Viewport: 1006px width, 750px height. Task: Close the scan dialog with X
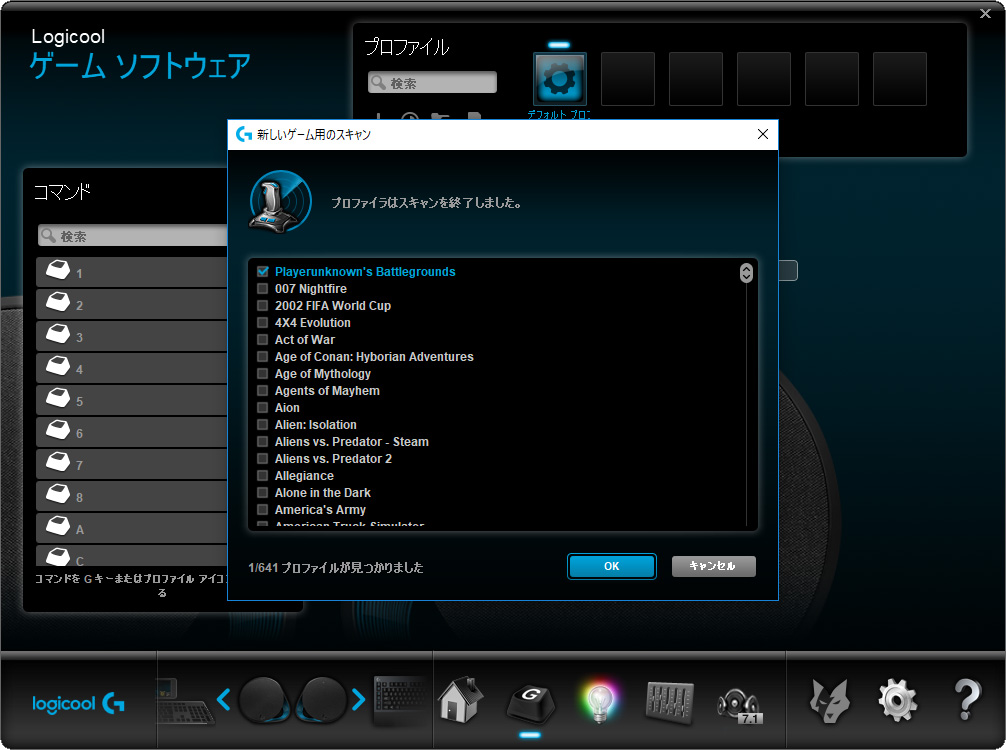coord(763,134)
